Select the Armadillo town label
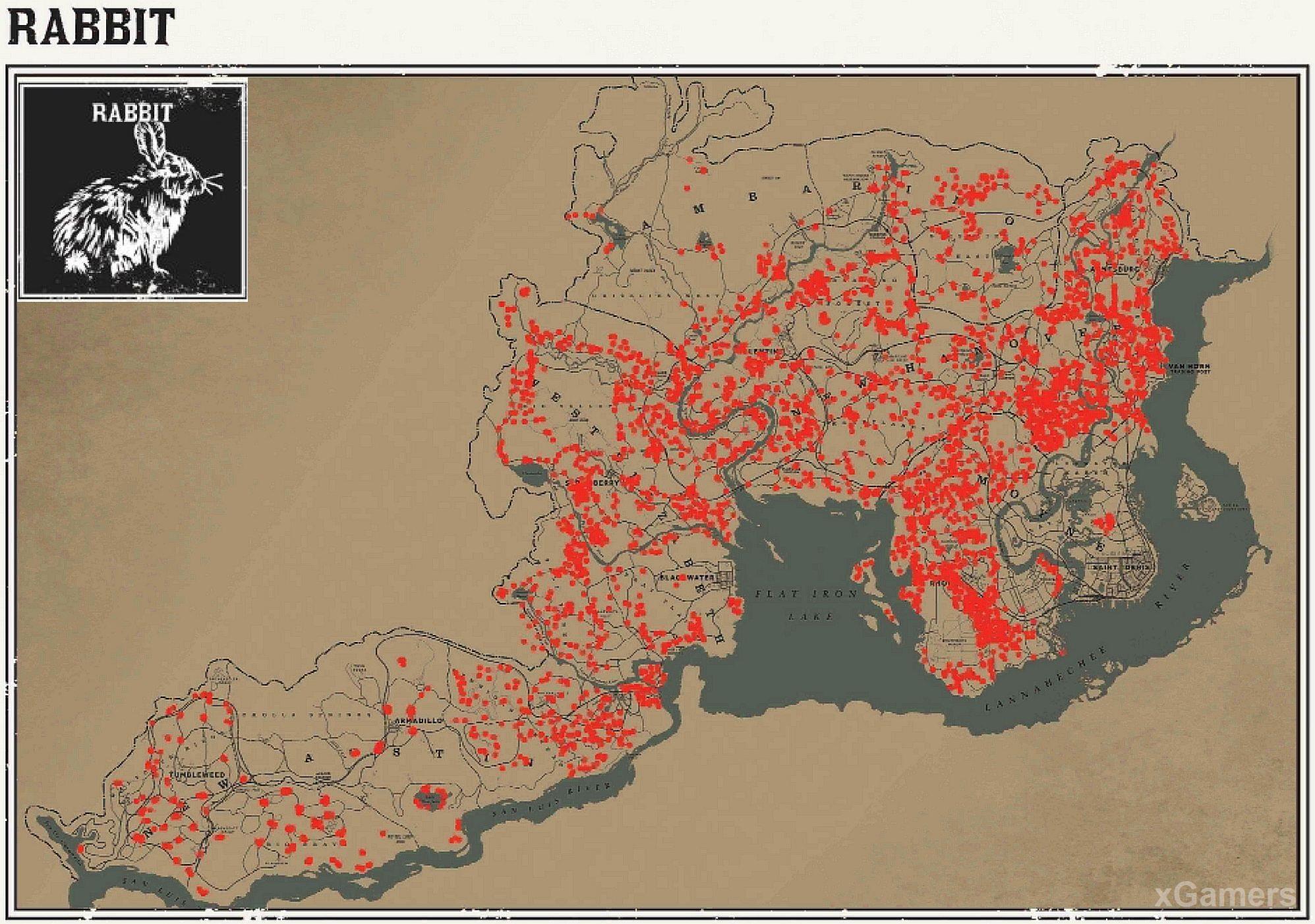 click(418, 721)
